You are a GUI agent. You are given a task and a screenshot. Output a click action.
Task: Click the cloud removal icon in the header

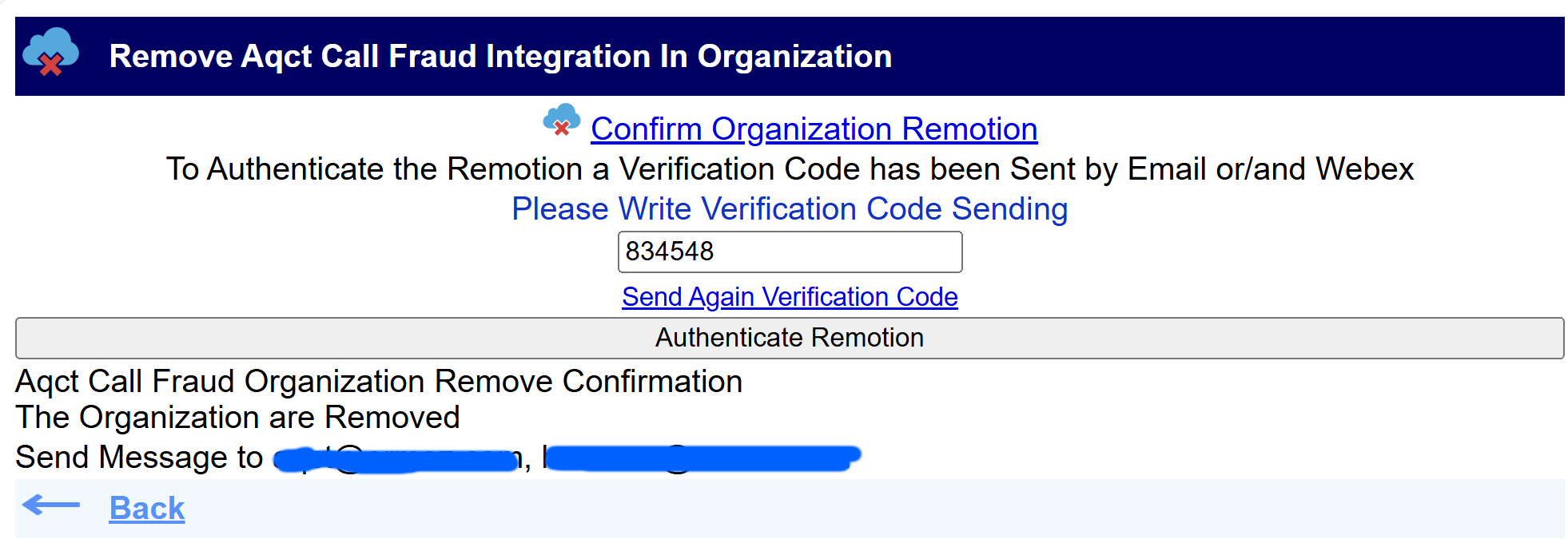[x=50, y=54]
